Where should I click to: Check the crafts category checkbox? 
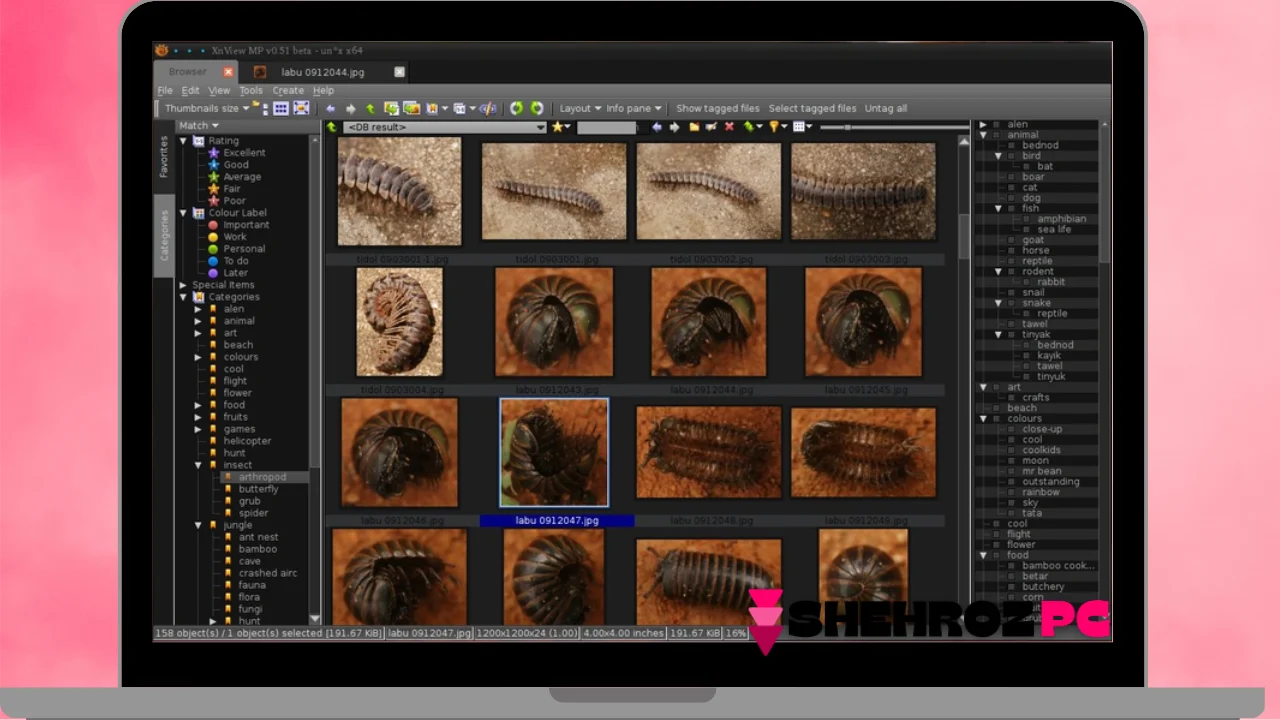(x=1012, y=397)
